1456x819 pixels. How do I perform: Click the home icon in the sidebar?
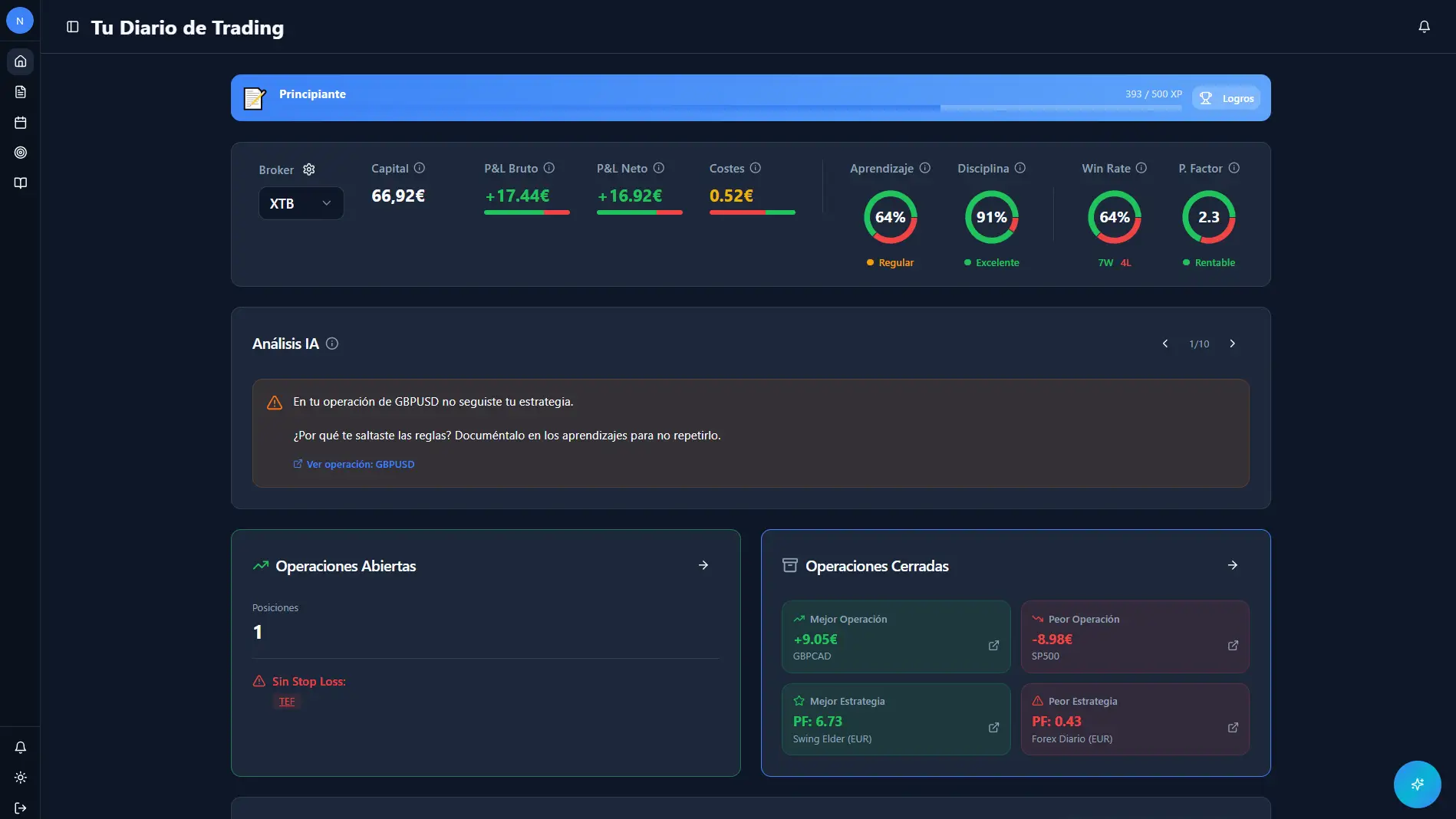[21, 61]
